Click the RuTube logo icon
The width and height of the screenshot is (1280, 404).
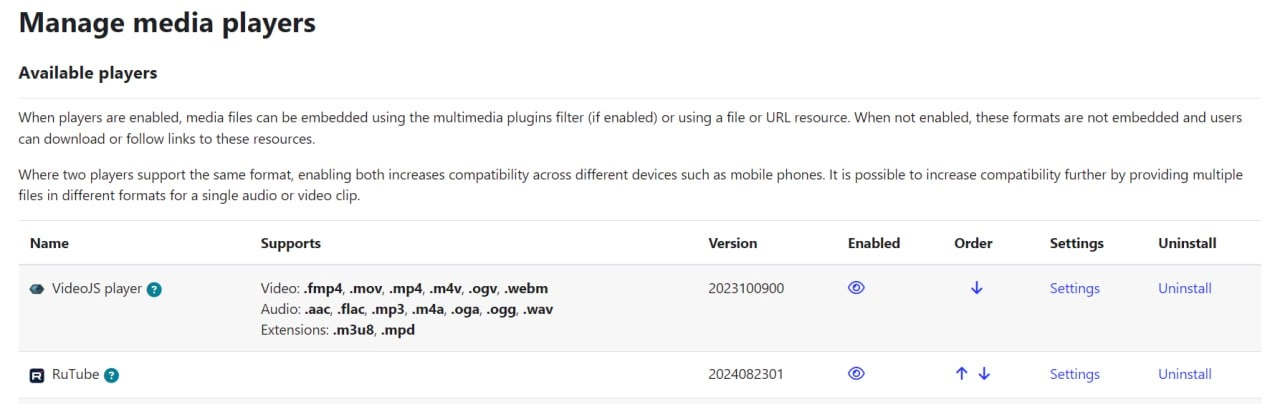[37, 375]
